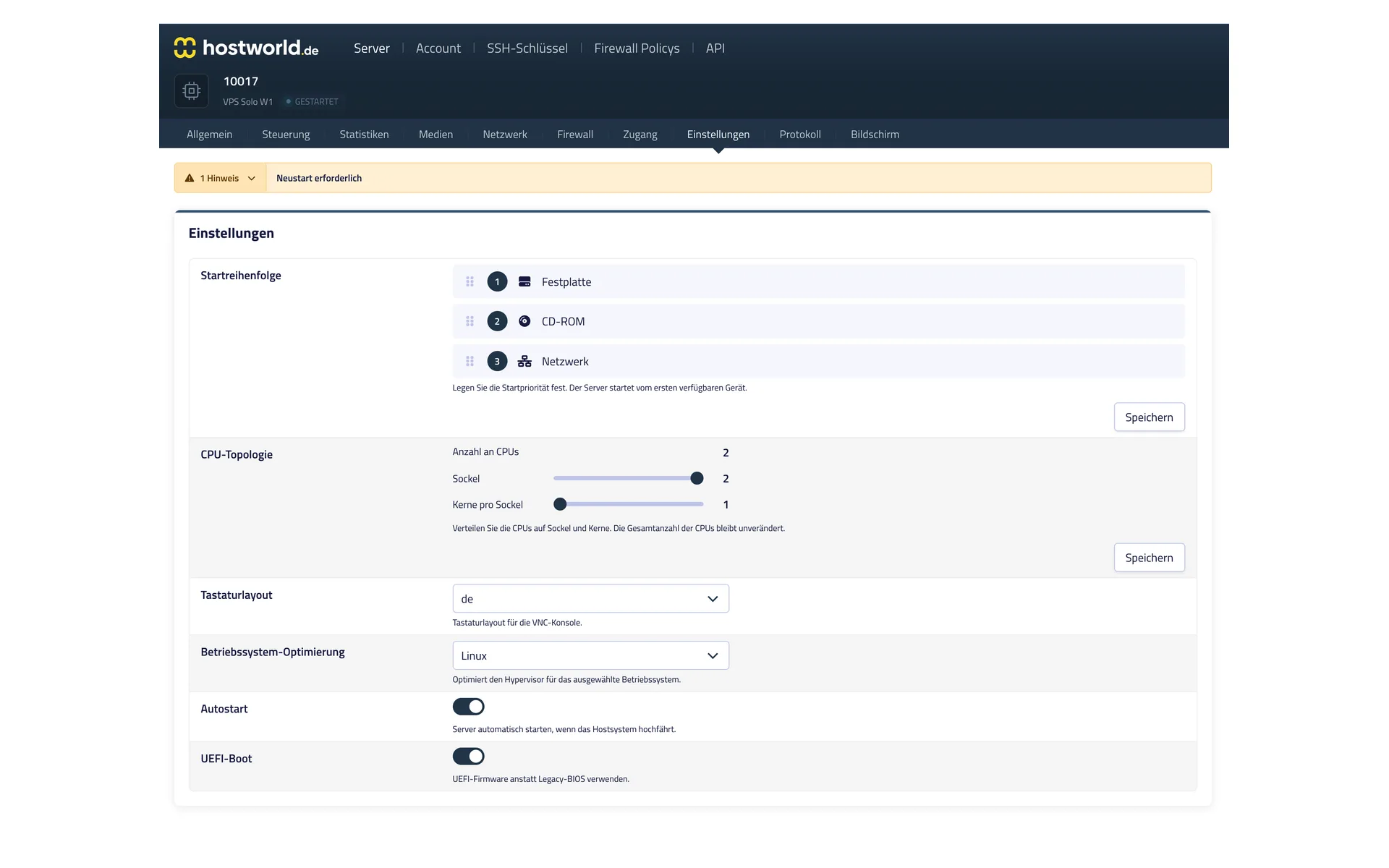Toggle the Autostart switch
1389x868 pixels.
click(468, 707)
